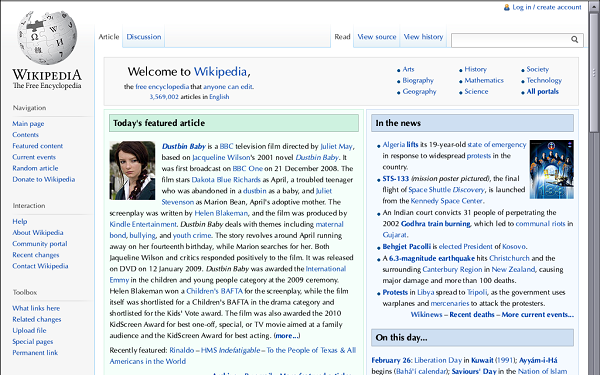Open Current events sidebar link
The width and height of the screenshot is (600, 375).
[x=34, y=157]
